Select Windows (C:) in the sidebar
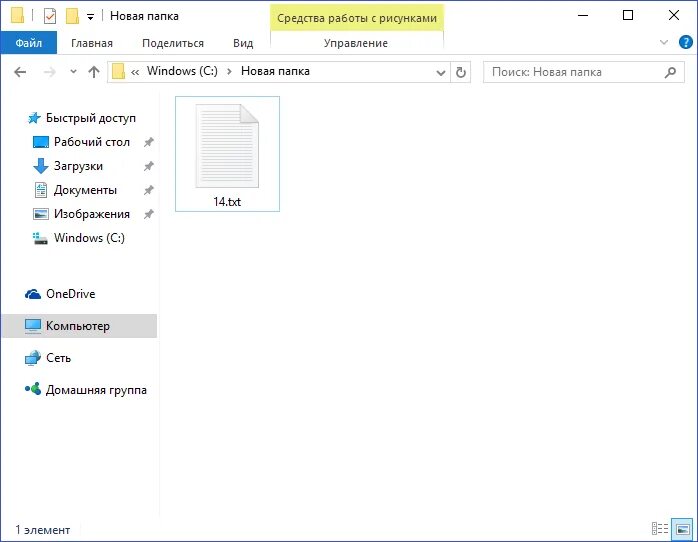Viewport: 698px width, 542px height. coord(89,238)
